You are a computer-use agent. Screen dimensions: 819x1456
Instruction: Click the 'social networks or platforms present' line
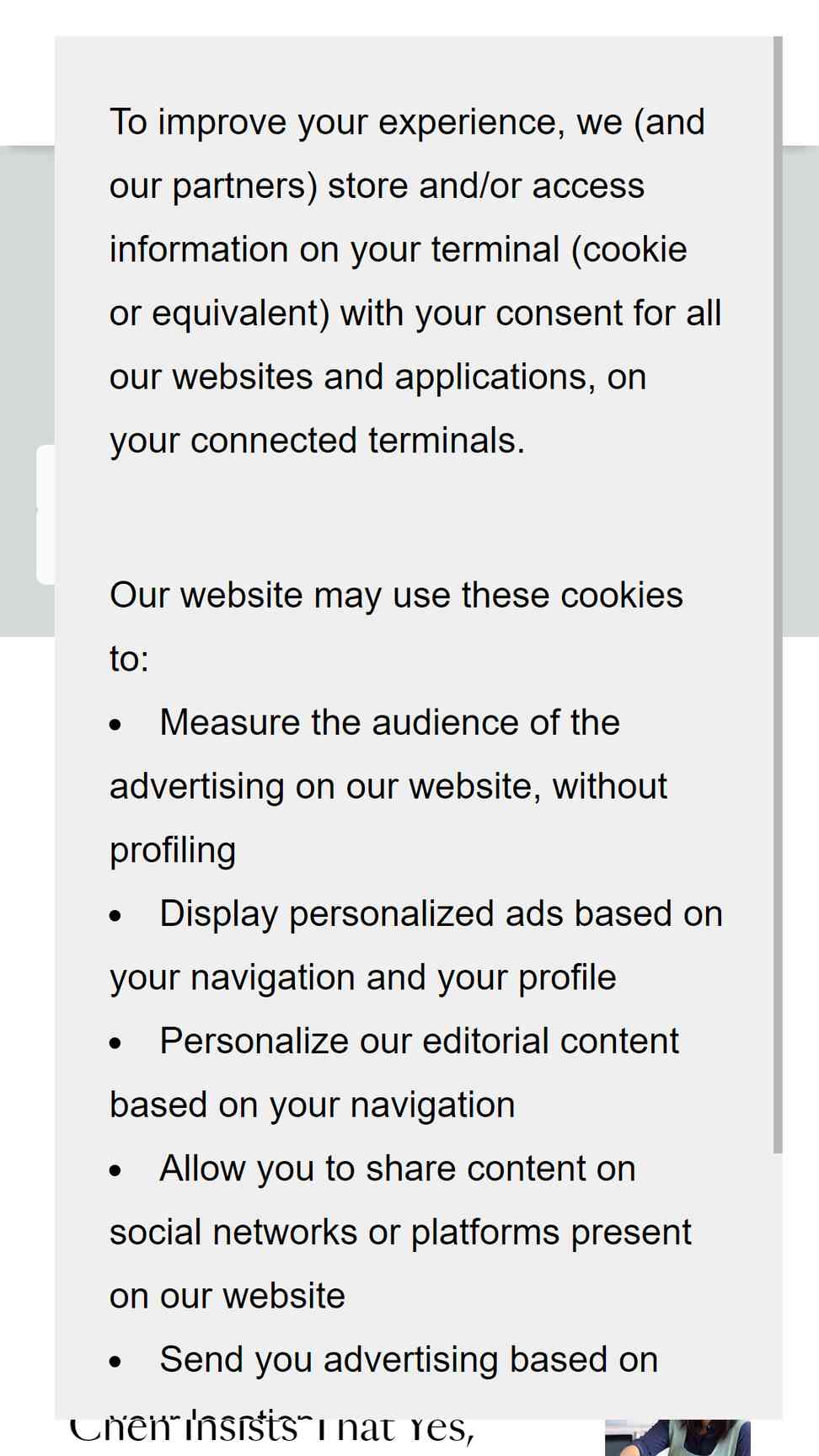[x=400, y=1233]
